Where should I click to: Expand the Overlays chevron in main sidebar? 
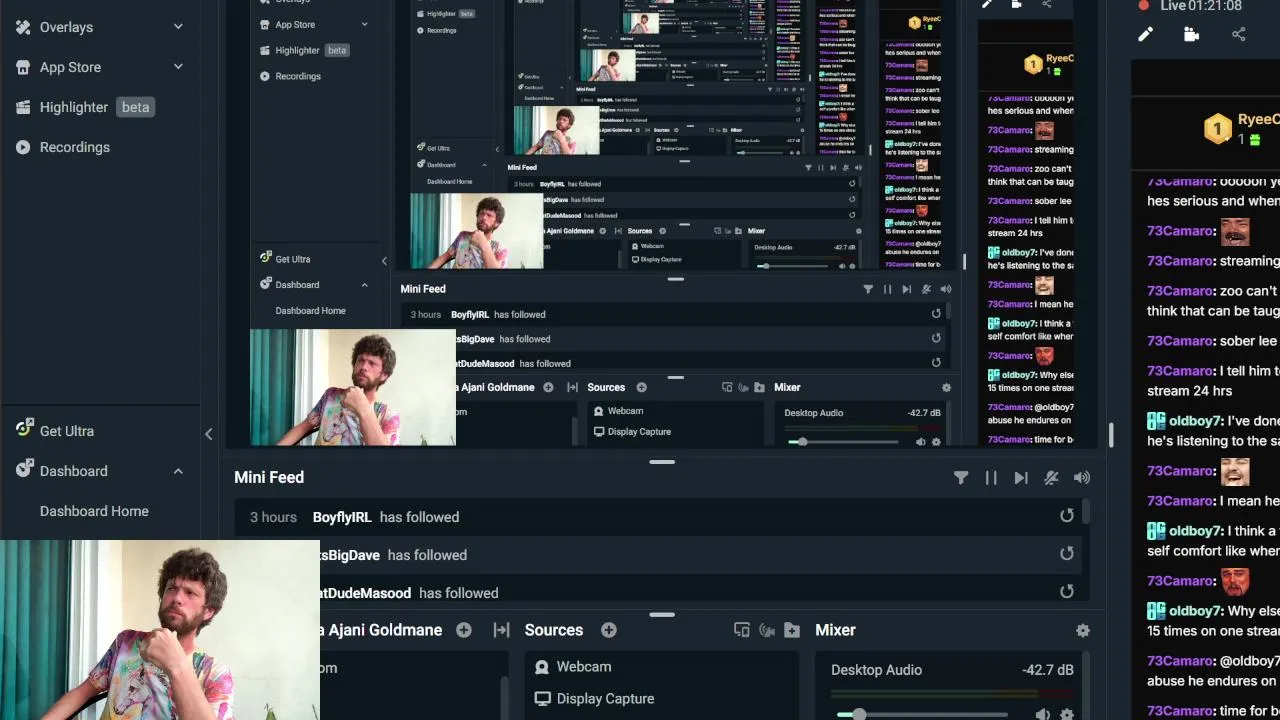tap(178, 27)
